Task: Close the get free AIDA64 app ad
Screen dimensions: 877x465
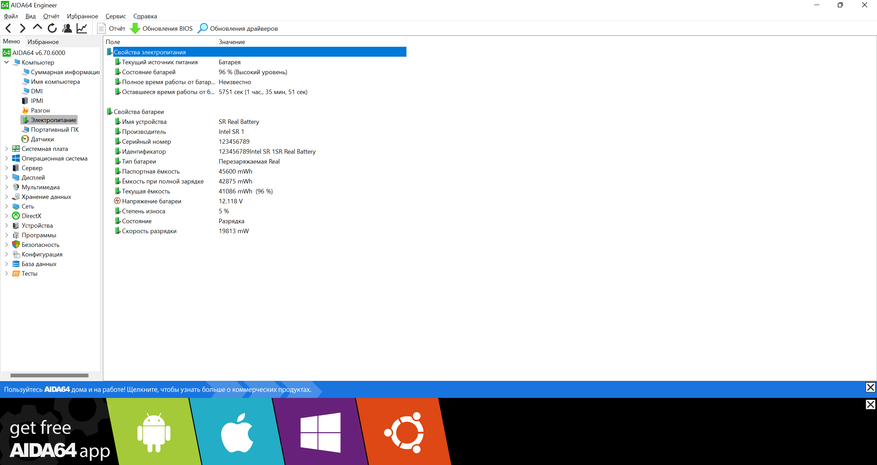Action: pyautogui.click(x=870, y=405)
